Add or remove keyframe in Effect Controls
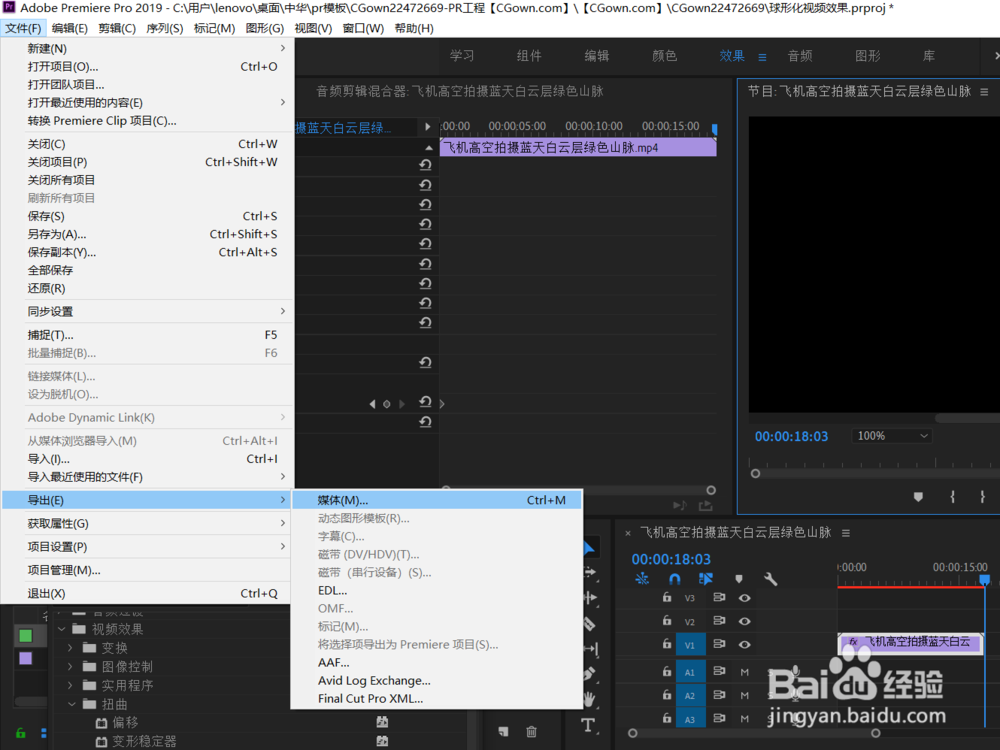This screenshot has width=1000, height=750. pos(386,404)
